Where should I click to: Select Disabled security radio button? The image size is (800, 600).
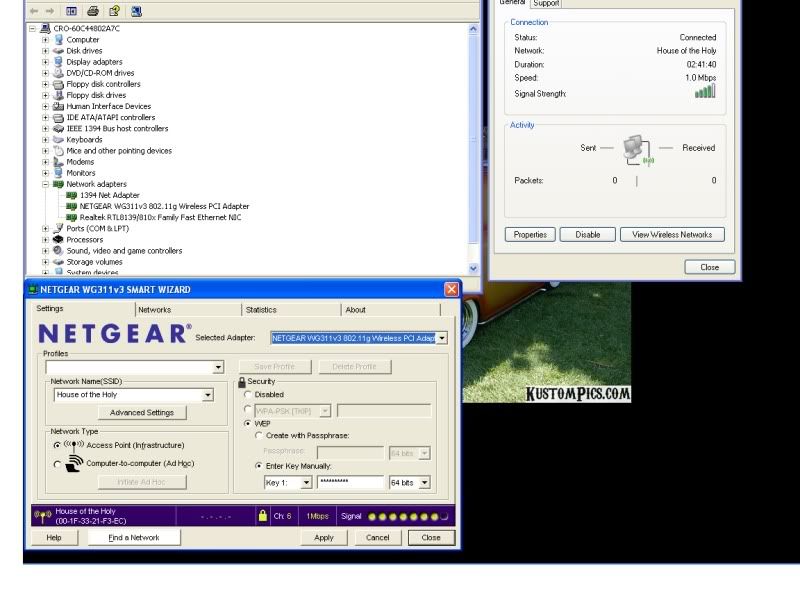point(248,394)
